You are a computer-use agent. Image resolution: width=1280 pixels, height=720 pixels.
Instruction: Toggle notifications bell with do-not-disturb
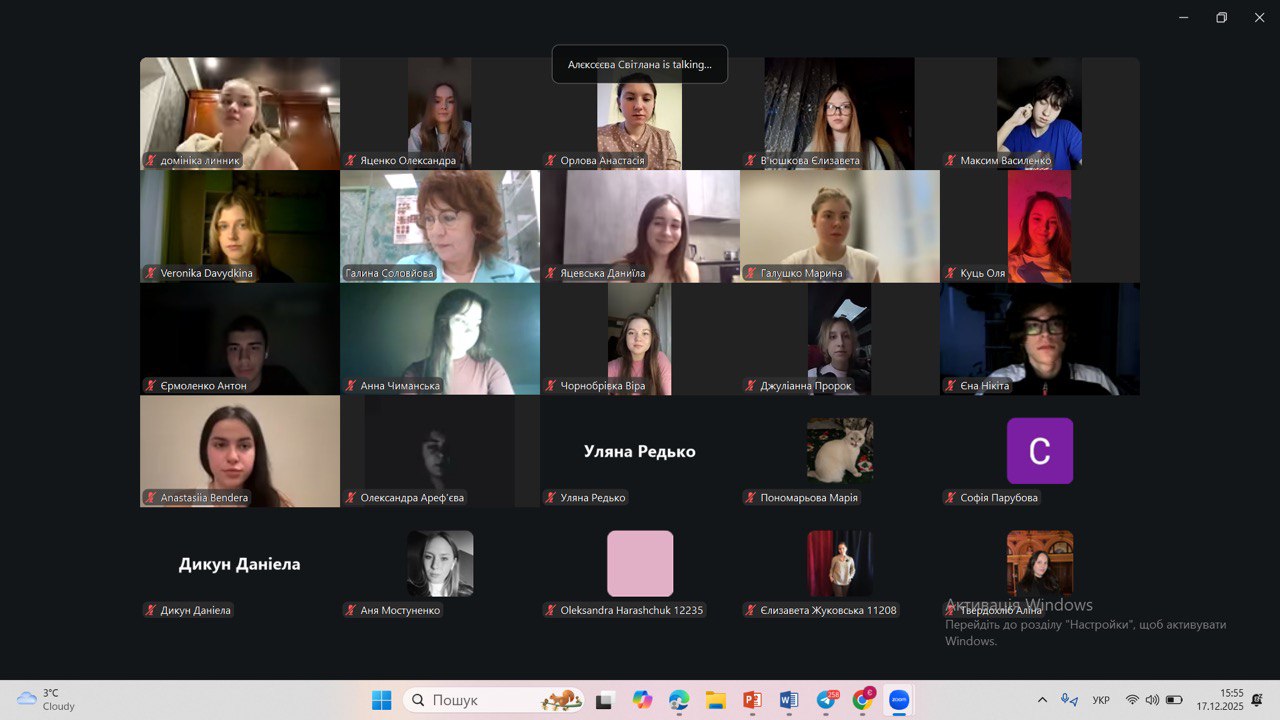pyautogui.click(x=1257, y=700)
